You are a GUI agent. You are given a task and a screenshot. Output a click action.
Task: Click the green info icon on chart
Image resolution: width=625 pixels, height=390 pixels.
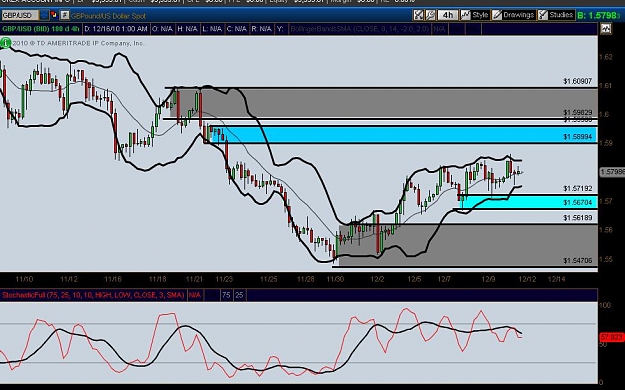pos(5,43)
